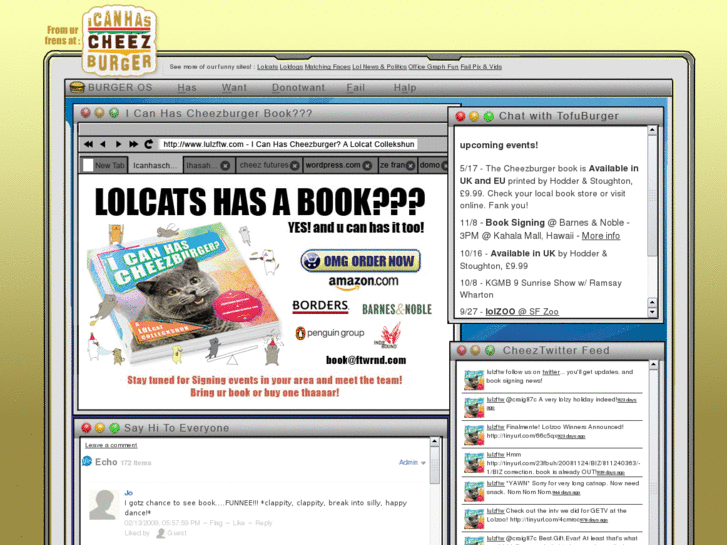
Task: Reload the page with the refresh icon
Action: coord(148,144)
